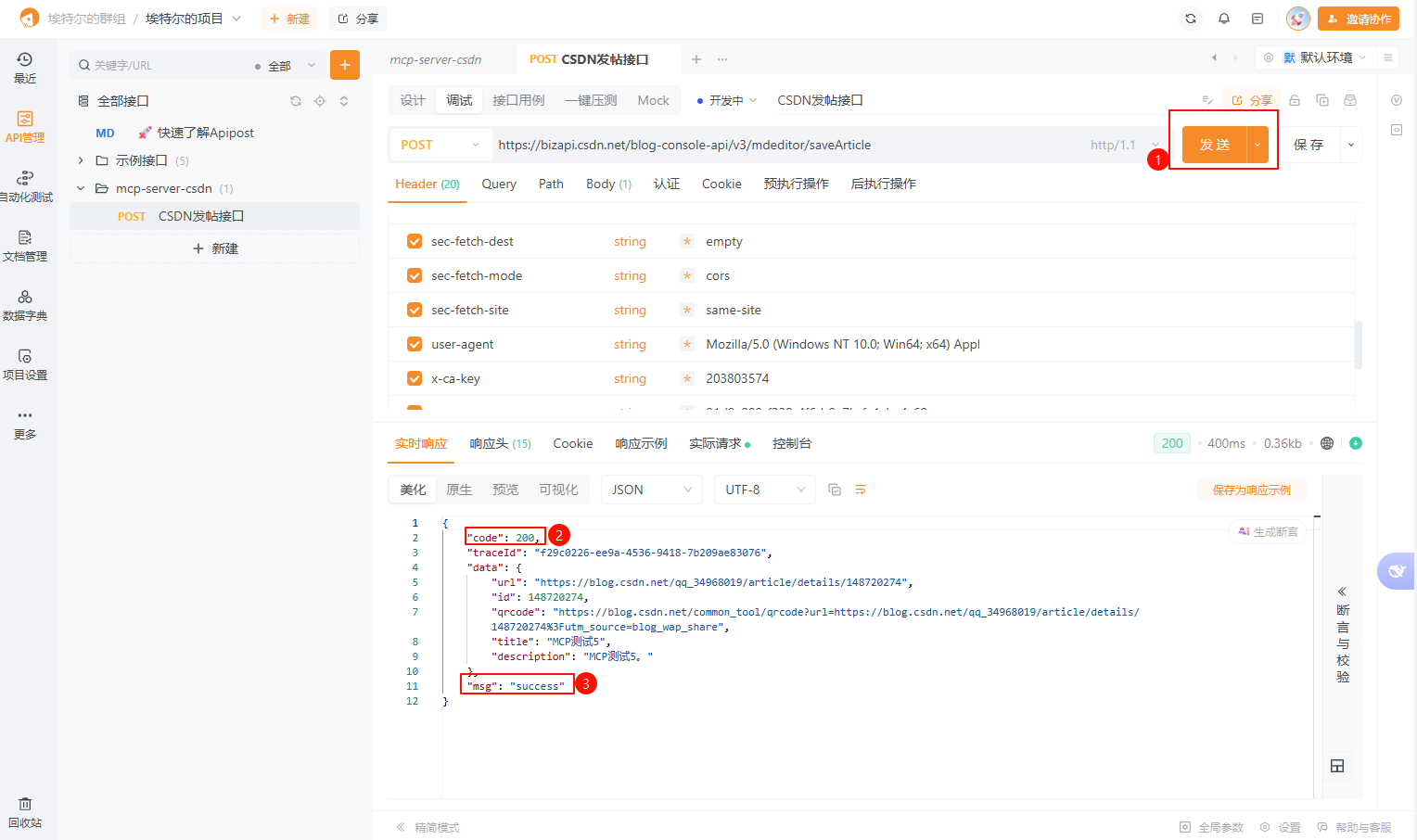
Task: Click the 发送 send button
Action: point(1215,145)
